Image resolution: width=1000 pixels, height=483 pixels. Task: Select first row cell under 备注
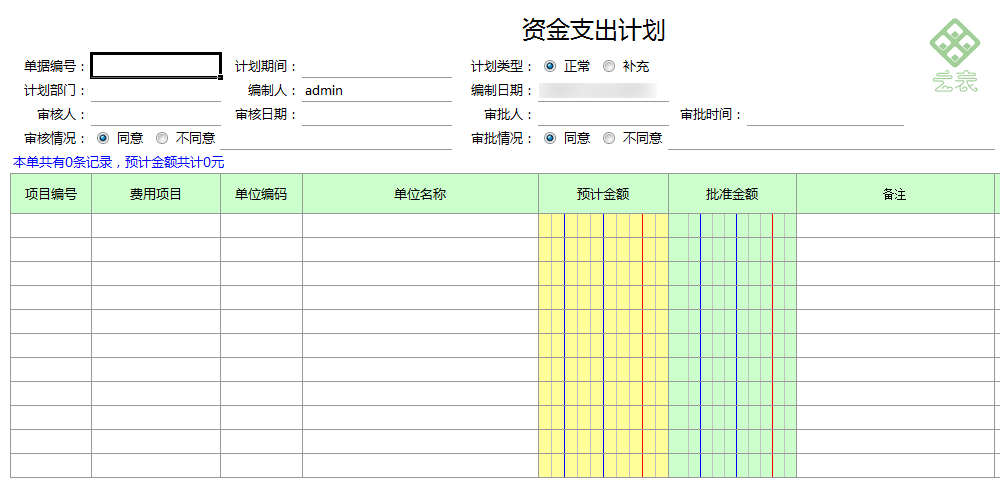click(x=895, y=226)
